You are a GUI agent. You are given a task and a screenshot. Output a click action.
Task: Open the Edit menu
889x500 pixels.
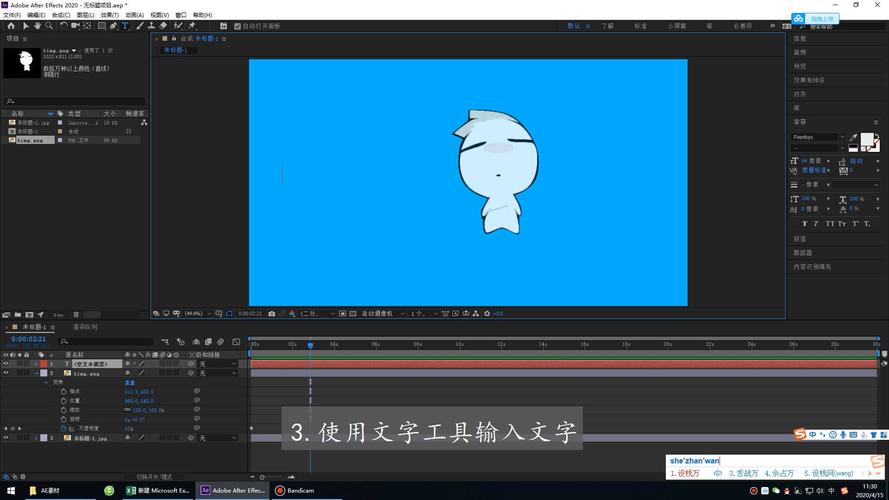click(x=36, y=15)
